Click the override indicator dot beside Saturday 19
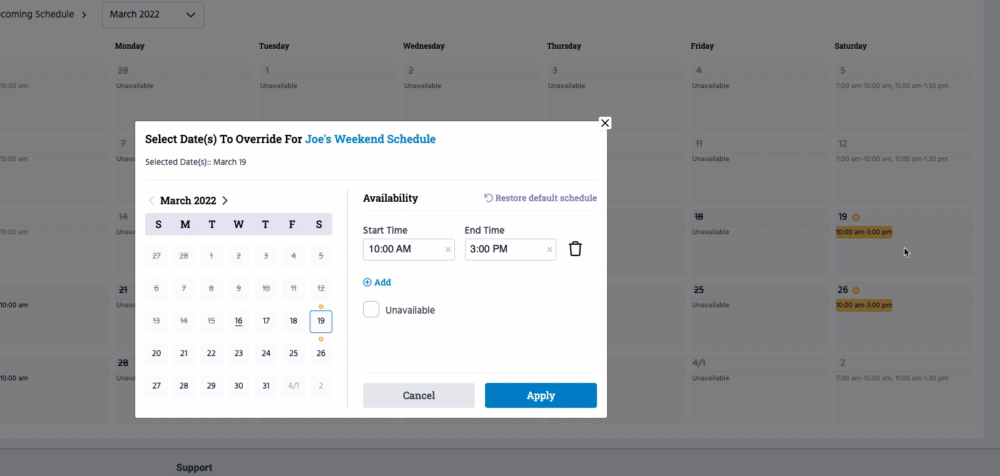 856,217
